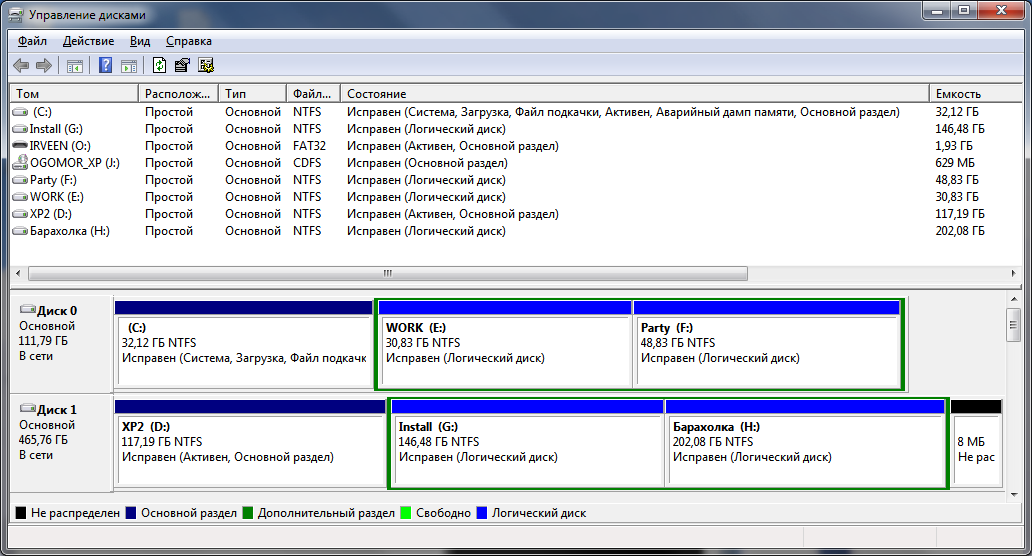
Task: Select the IRVEEN (O:) volume row
Action: 60,146
